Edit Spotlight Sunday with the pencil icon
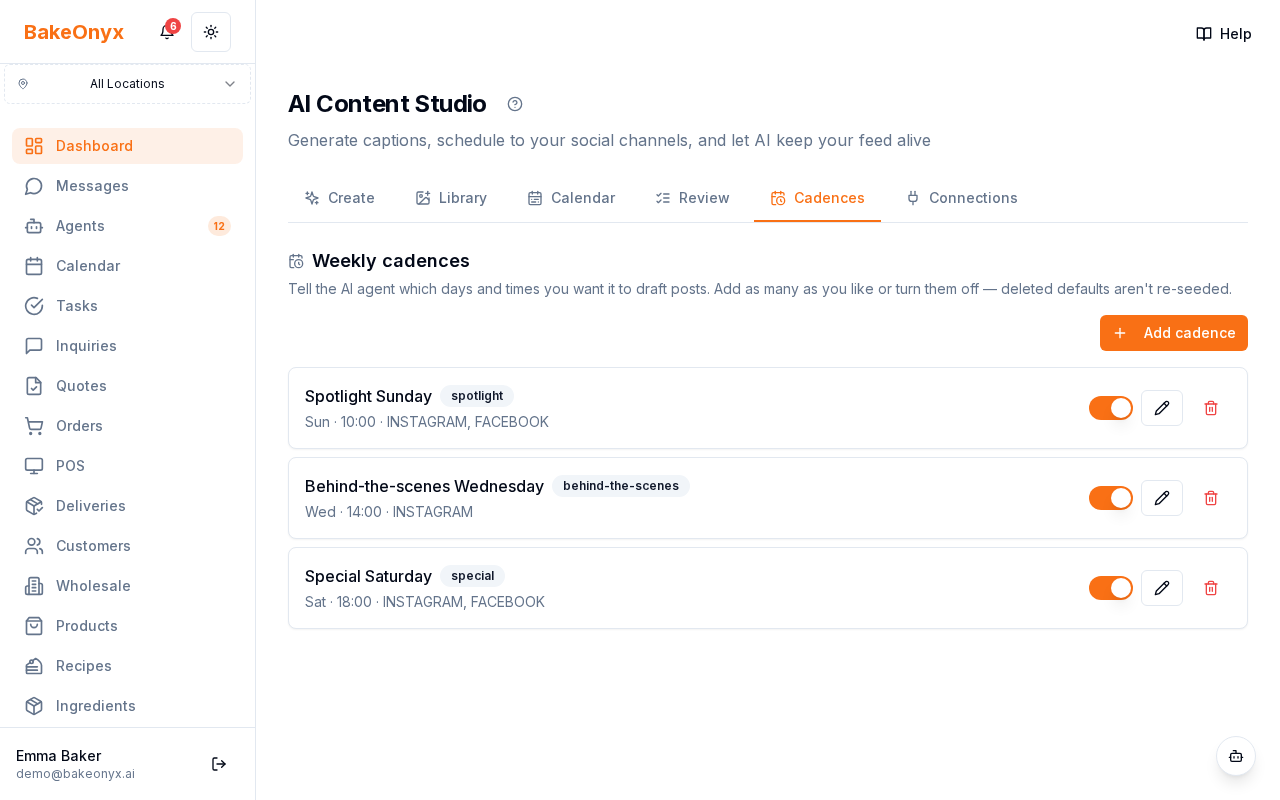 [1162, 408]
